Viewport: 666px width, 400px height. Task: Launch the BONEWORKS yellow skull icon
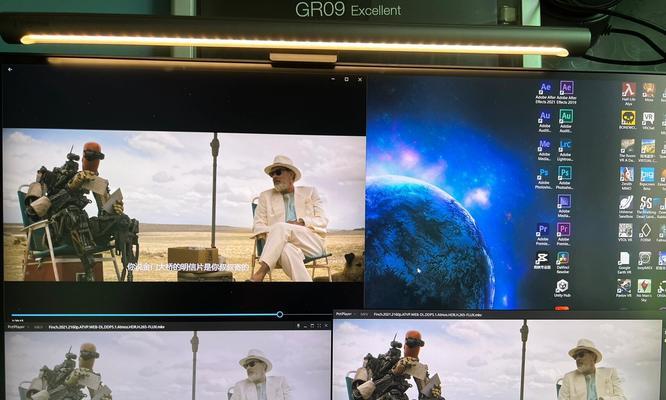[628, 121]
